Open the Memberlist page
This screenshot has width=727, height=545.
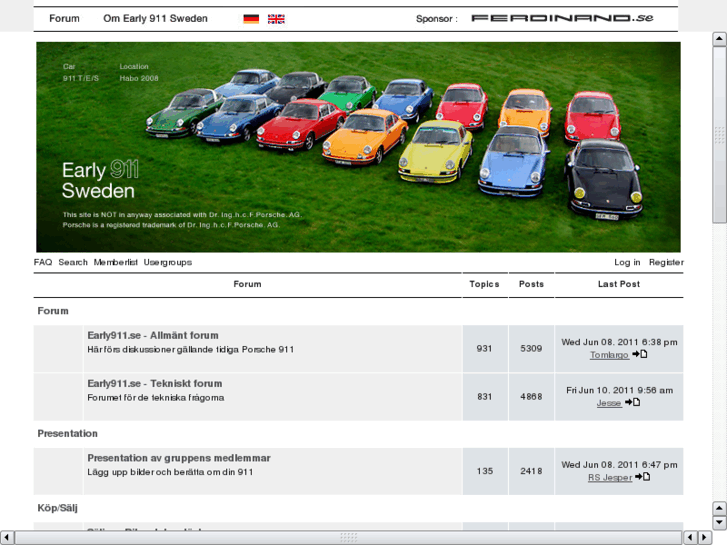click(115, 262)
